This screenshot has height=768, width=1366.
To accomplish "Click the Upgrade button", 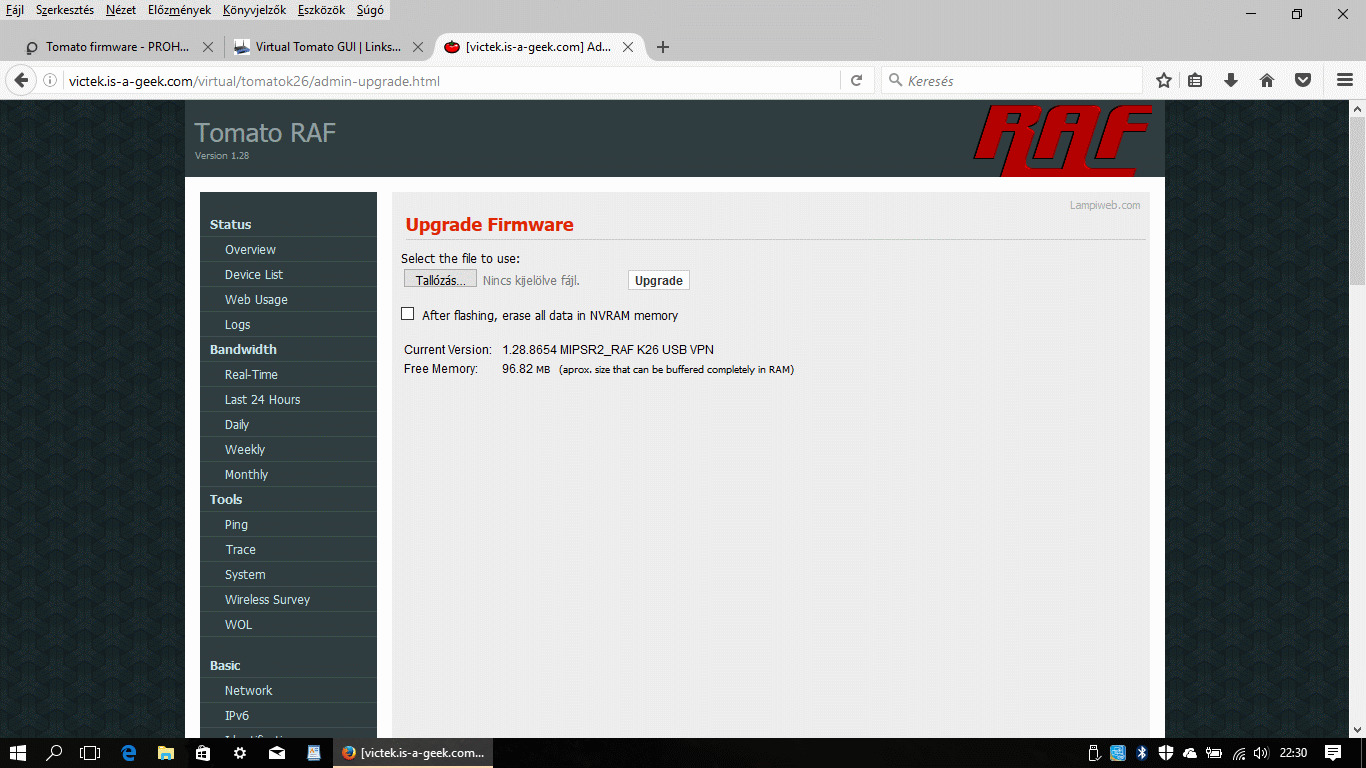I will [659, 281].
